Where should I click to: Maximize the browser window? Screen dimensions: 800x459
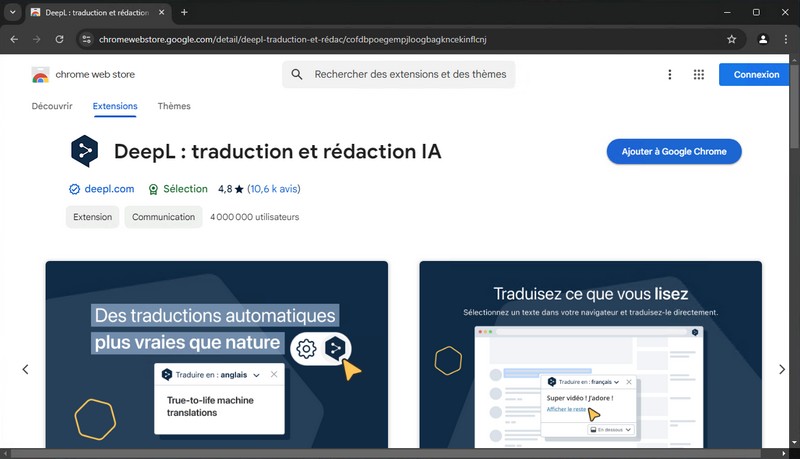(x=756, y=12)
